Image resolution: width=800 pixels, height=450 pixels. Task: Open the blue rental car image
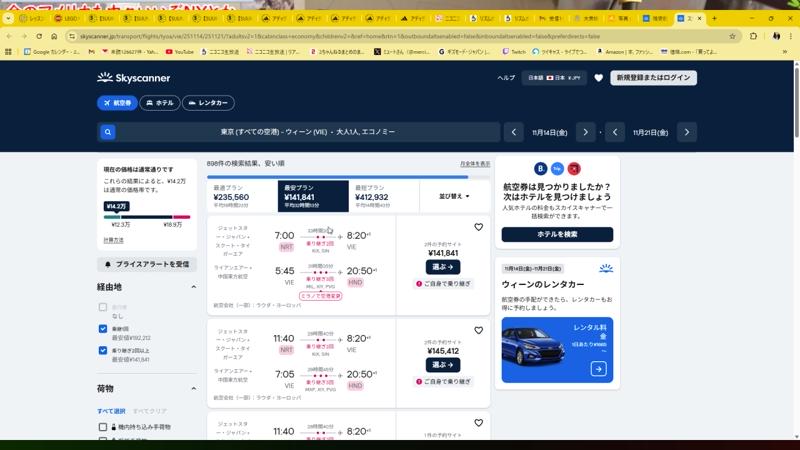tap(557, 350)
